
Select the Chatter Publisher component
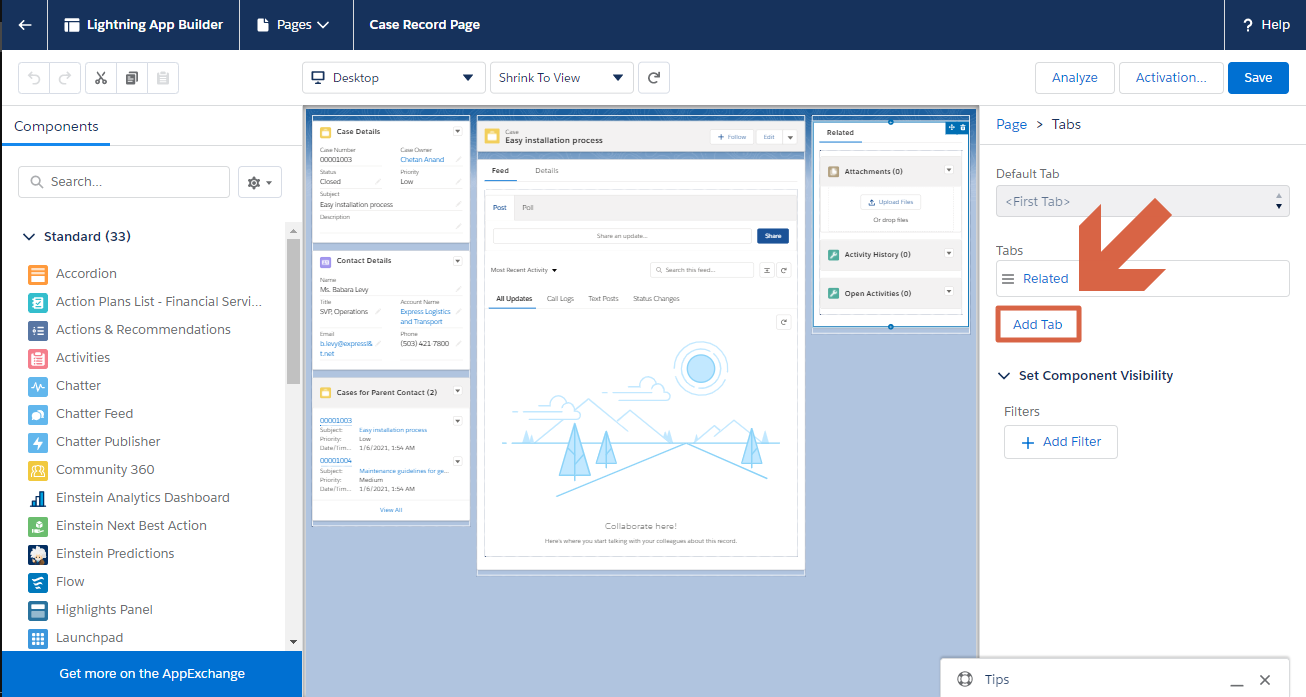click(x=108, y=442)
